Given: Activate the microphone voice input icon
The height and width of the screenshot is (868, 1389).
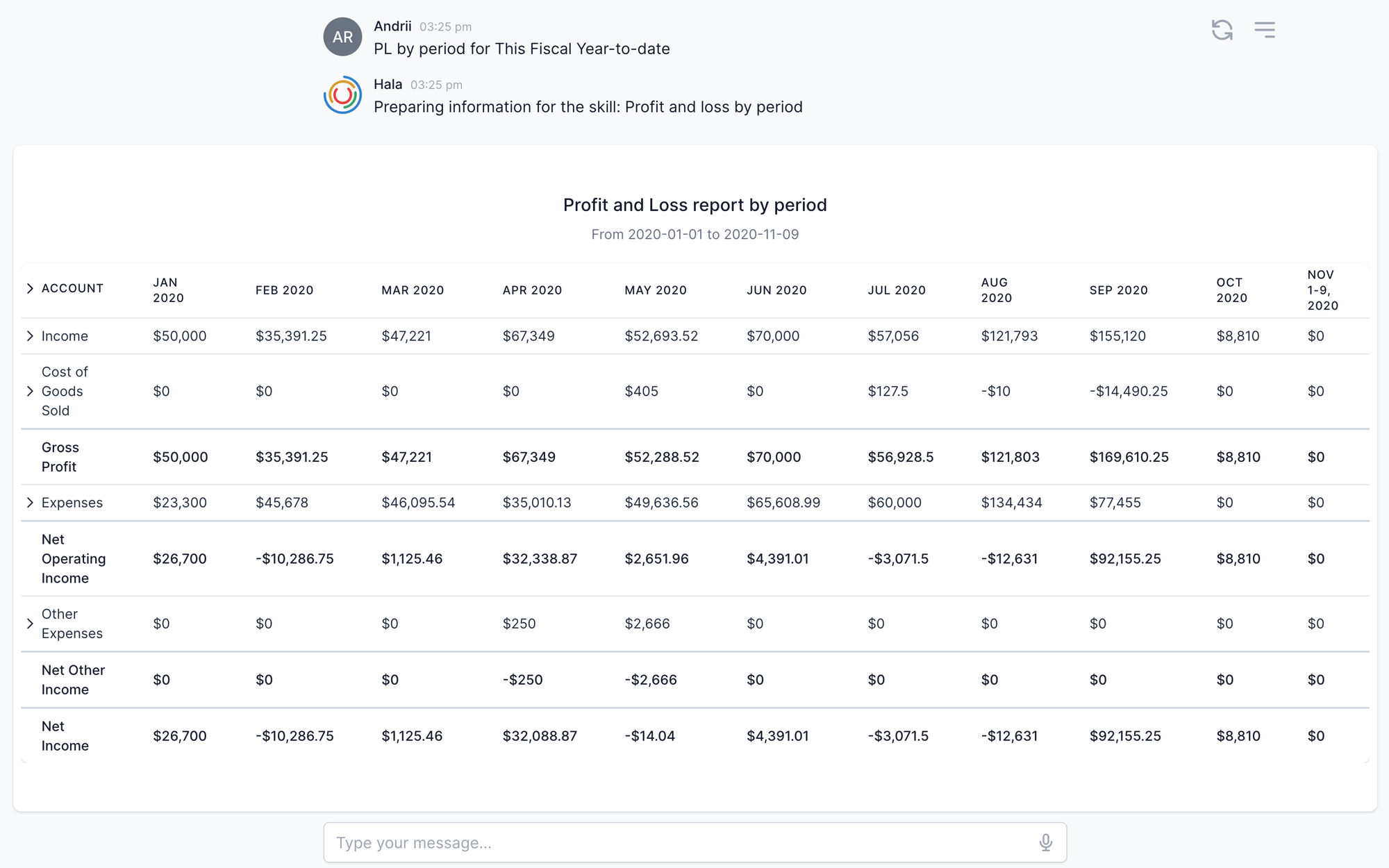Looking at the screenshot, I should pos(1045,842).
